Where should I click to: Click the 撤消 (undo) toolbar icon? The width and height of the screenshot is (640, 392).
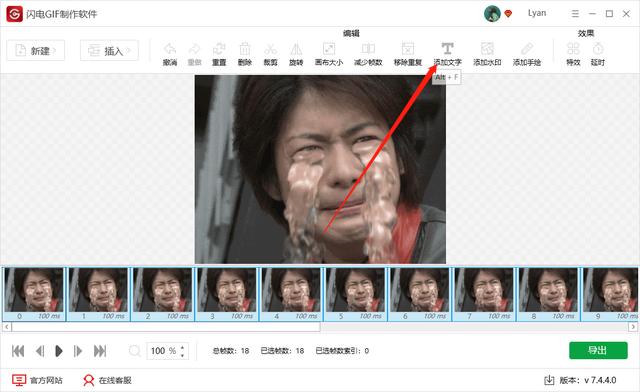coord(170,49)
